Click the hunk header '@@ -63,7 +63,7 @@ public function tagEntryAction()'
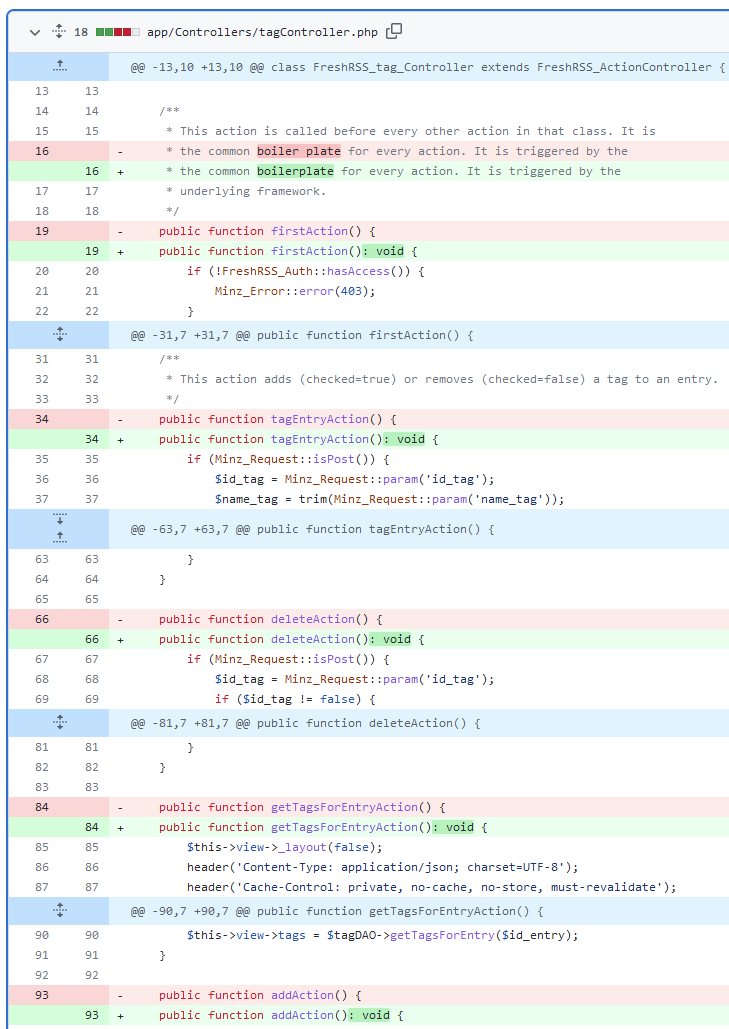Screen dimensions: 729x1029 tap(312, 529)
